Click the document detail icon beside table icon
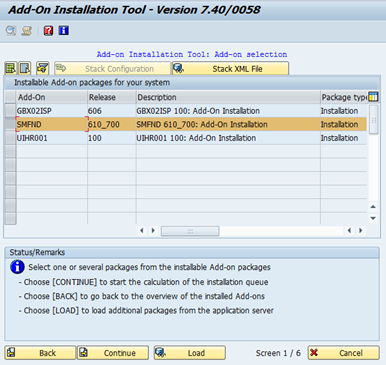This screenshot has height=365, width=386. point(25,69)
